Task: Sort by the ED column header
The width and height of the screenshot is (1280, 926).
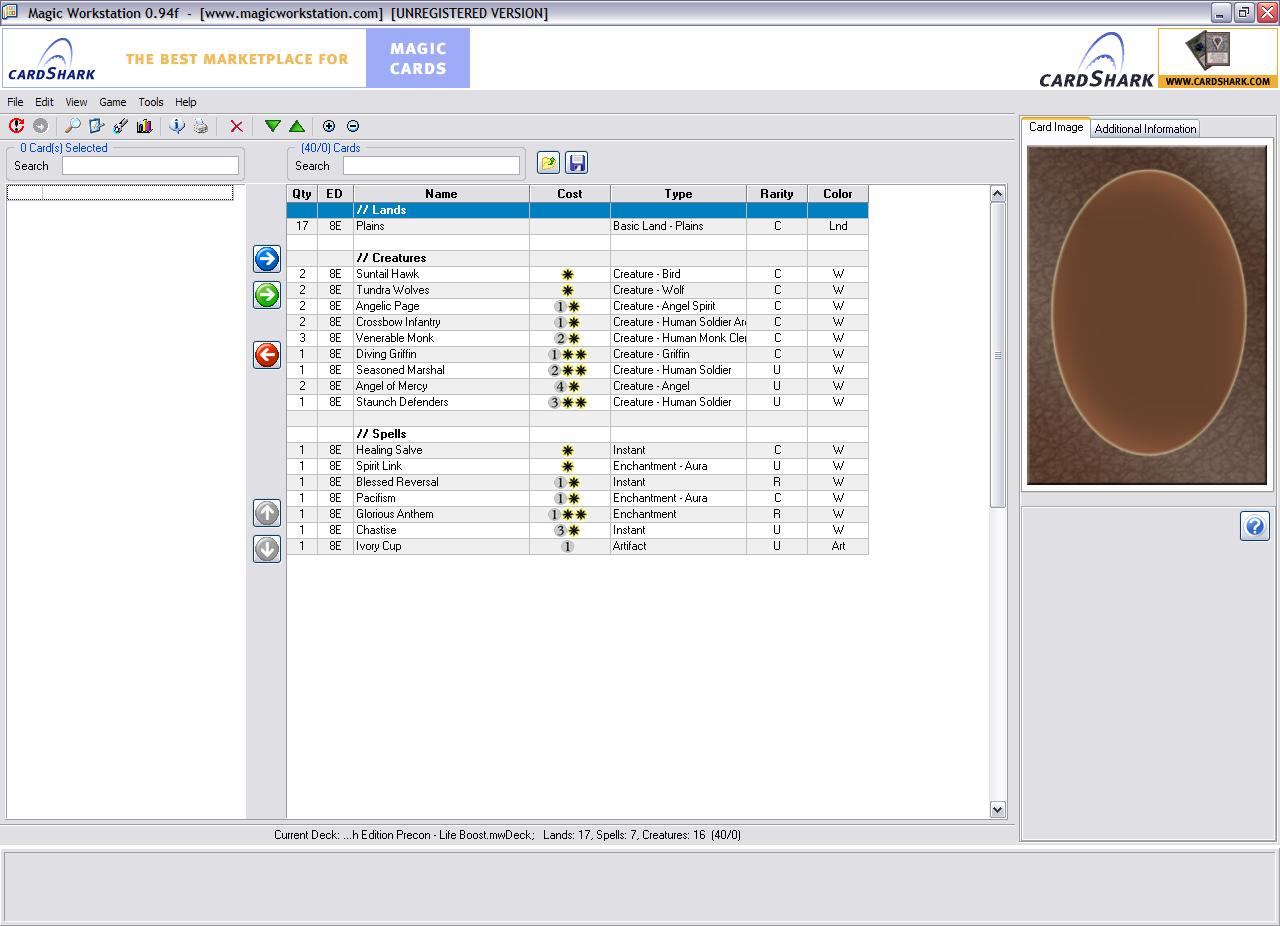Action: click(334, 194)
